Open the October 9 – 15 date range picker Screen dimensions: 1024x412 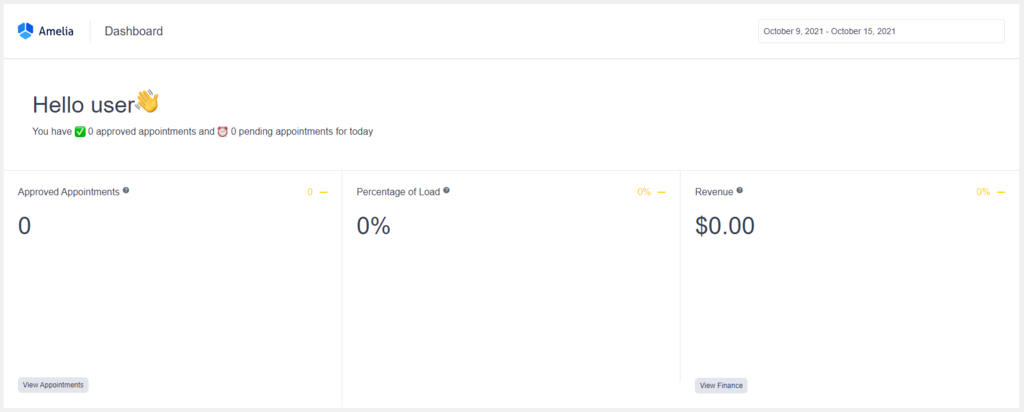(x=881, y=31)
